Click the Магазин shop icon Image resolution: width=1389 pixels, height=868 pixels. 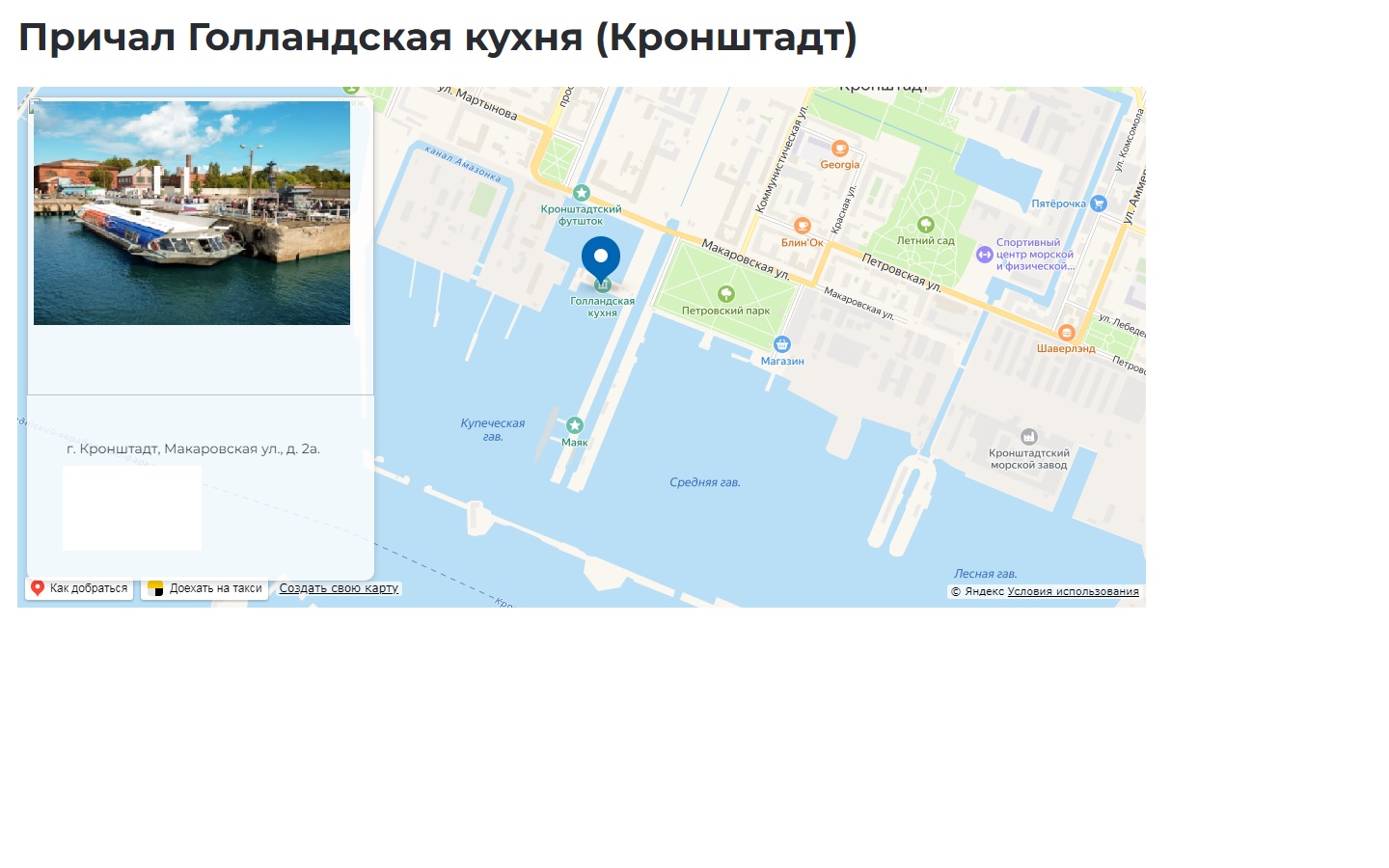pos(782,344)
